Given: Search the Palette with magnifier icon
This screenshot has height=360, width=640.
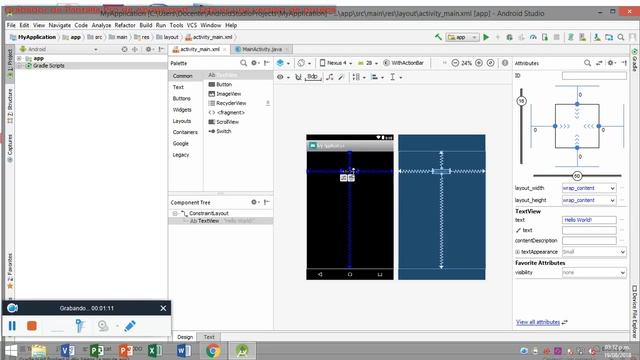Looking at the screenshot, I should pos(244,63).
